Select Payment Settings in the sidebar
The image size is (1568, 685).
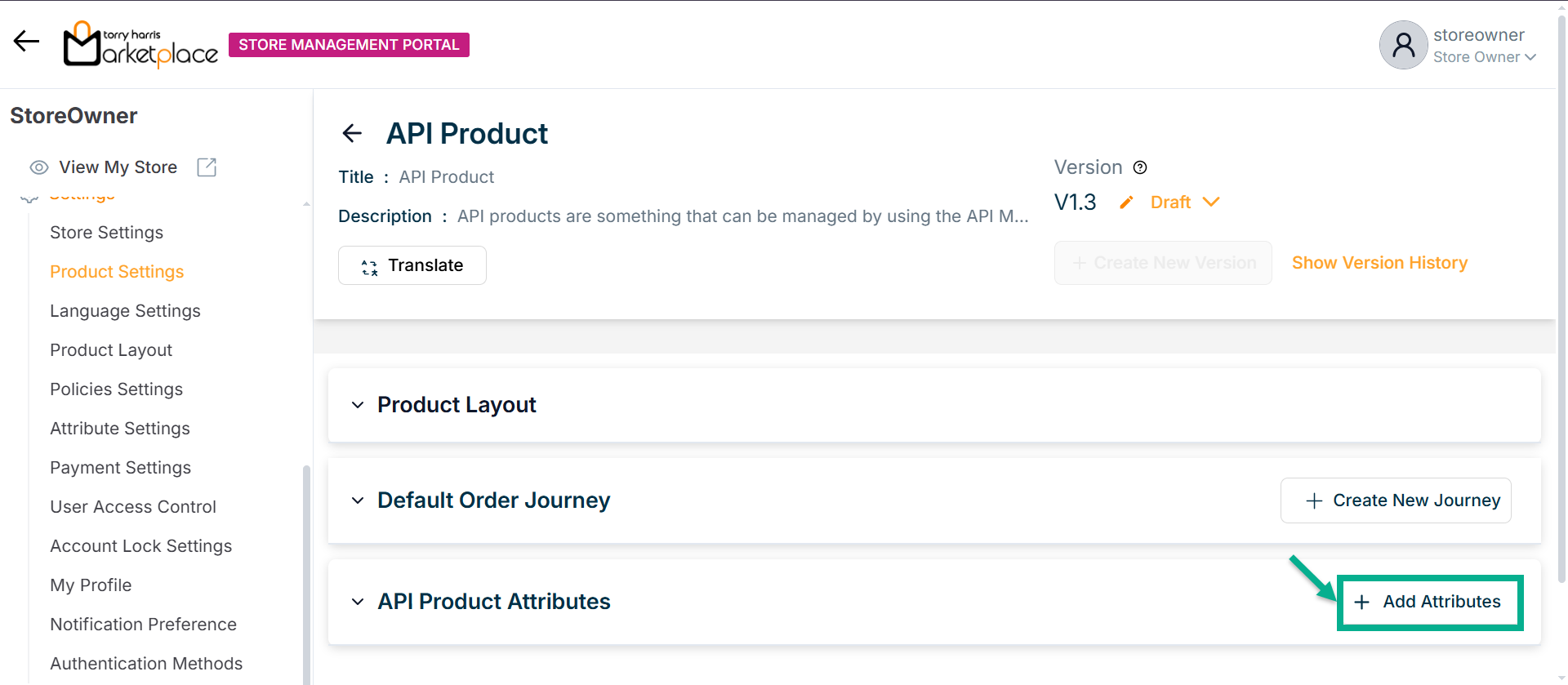pos(121,468)
